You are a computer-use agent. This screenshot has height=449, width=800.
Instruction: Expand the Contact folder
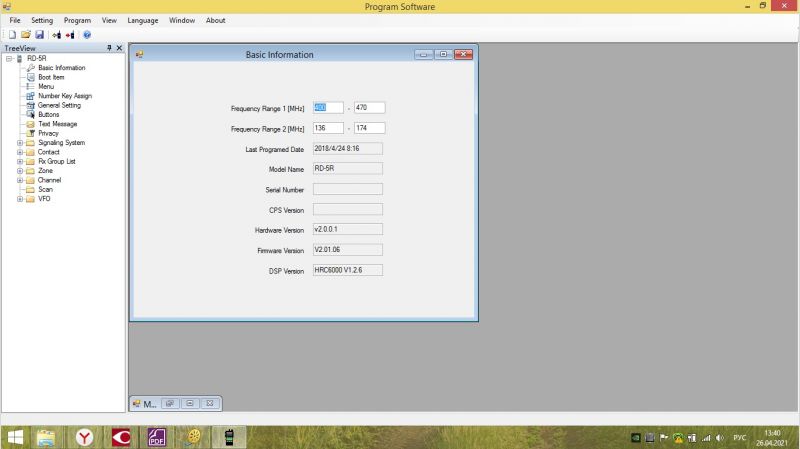20,152
